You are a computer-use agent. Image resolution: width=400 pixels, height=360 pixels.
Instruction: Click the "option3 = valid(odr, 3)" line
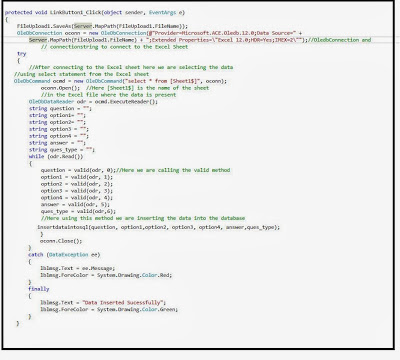coord(77,191)
